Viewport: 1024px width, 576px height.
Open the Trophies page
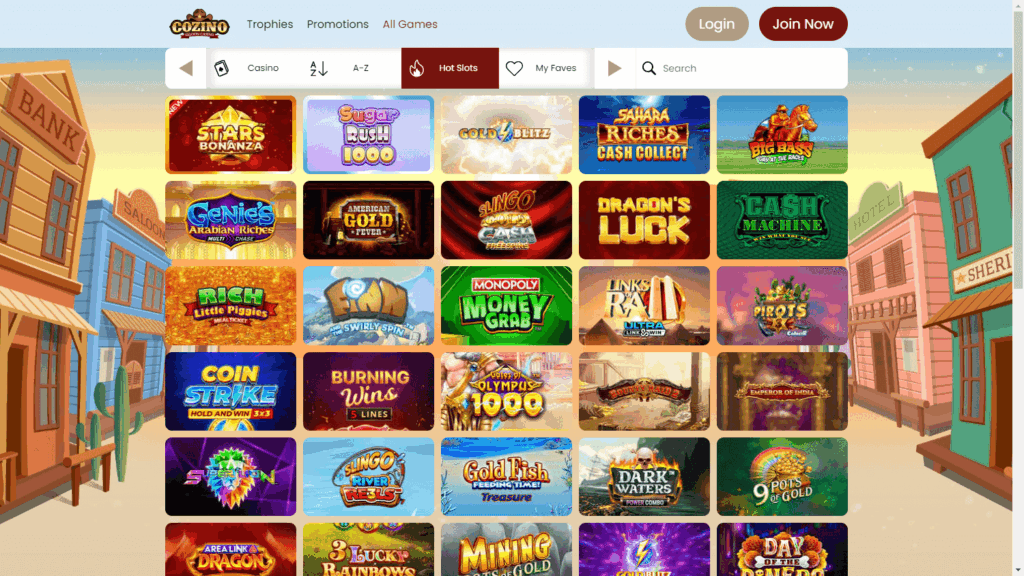(x=270, y=24)
